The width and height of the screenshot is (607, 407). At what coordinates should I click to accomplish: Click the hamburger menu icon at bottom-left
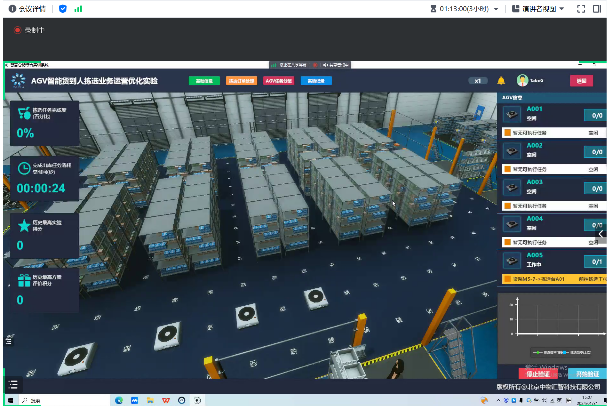click(x=12, y=385)
